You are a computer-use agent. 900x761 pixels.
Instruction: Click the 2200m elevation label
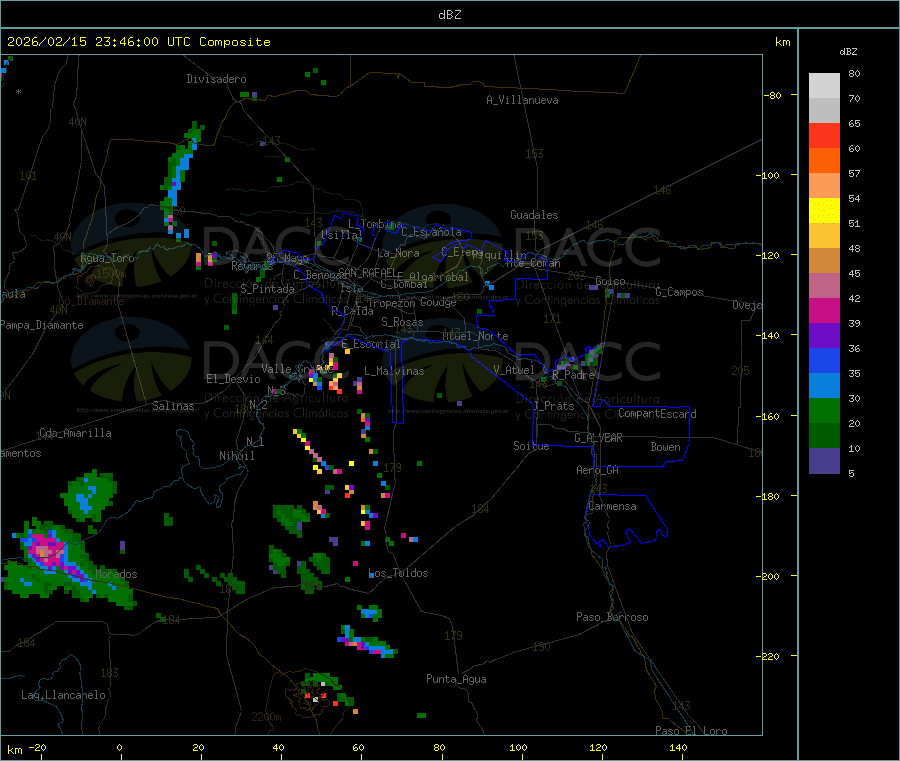[266, 717]
